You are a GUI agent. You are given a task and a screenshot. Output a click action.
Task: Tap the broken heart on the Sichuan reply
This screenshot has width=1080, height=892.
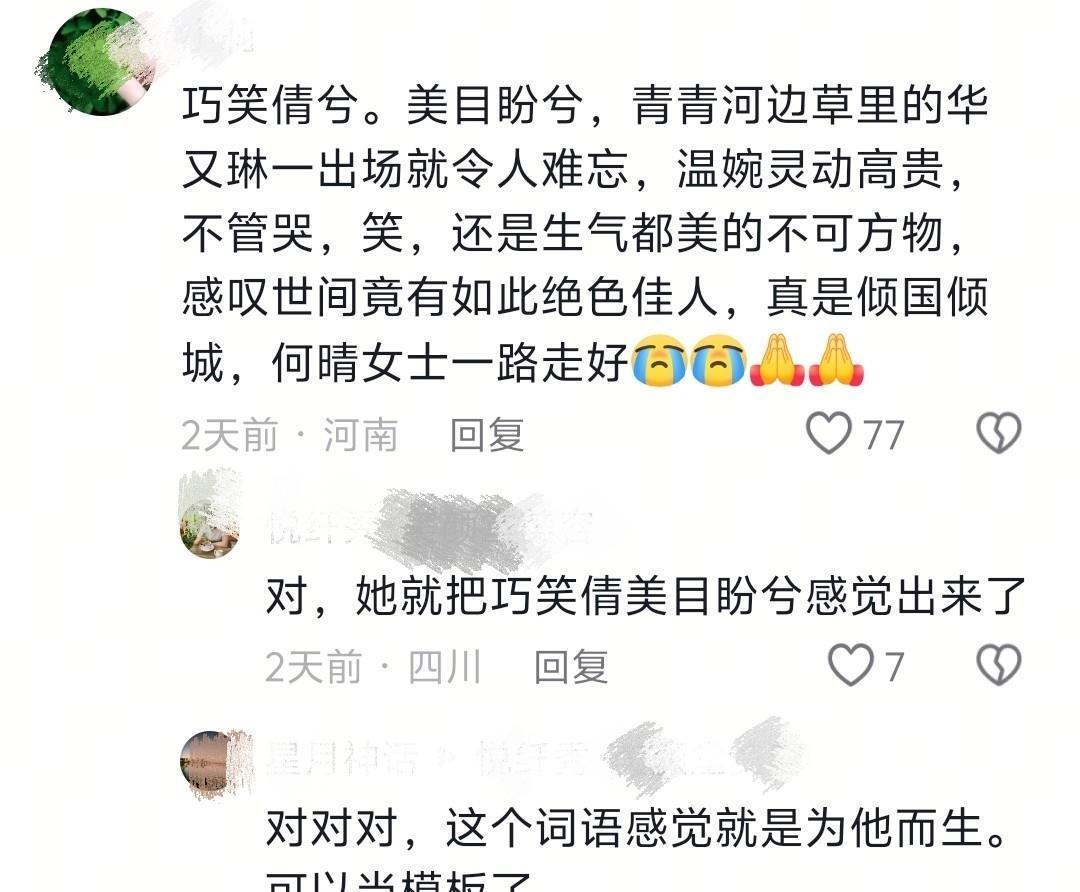(999, 665)
